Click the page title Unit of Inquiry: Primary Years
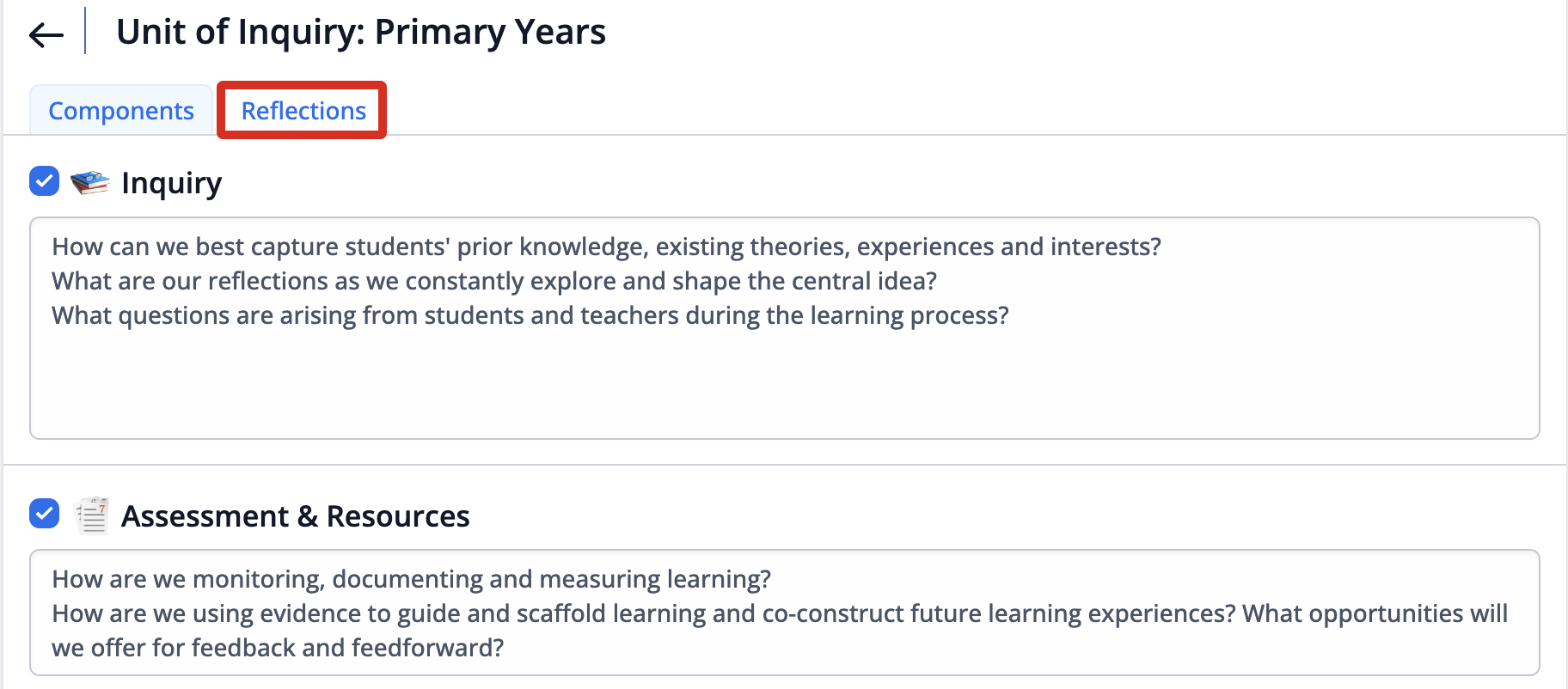1568x689 pixels. tap(361, 33)
